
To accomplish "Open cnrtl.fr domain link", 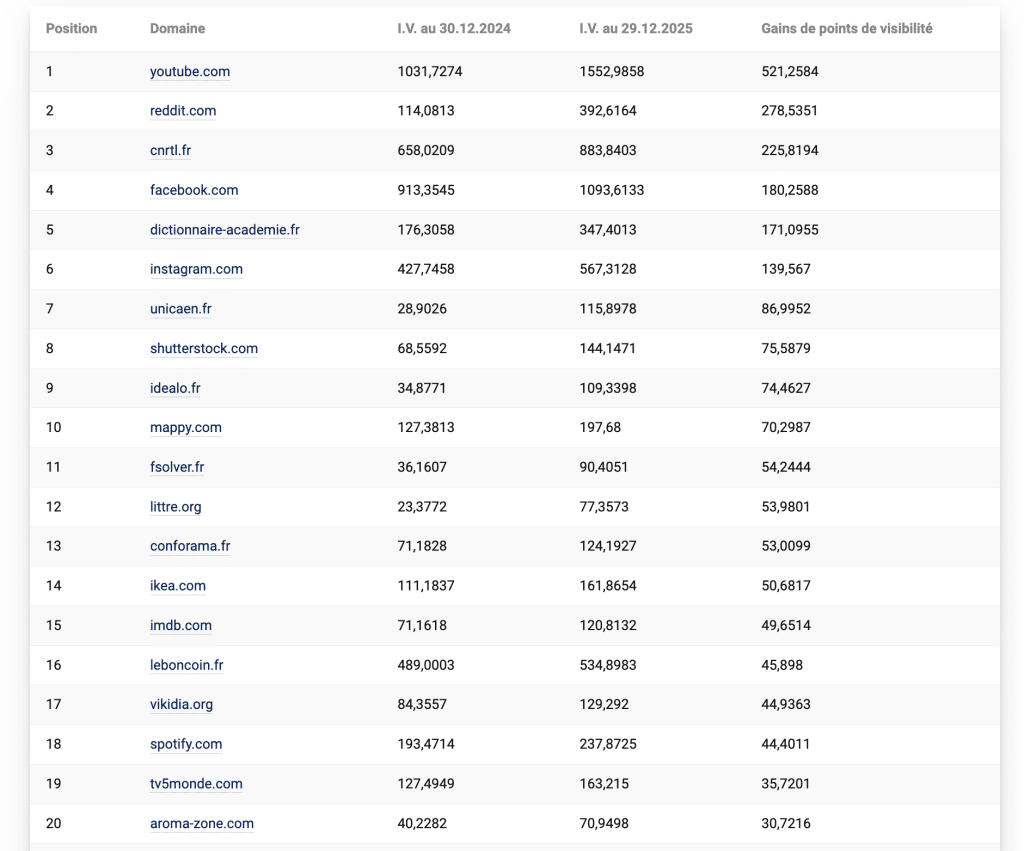I will 170,151.
